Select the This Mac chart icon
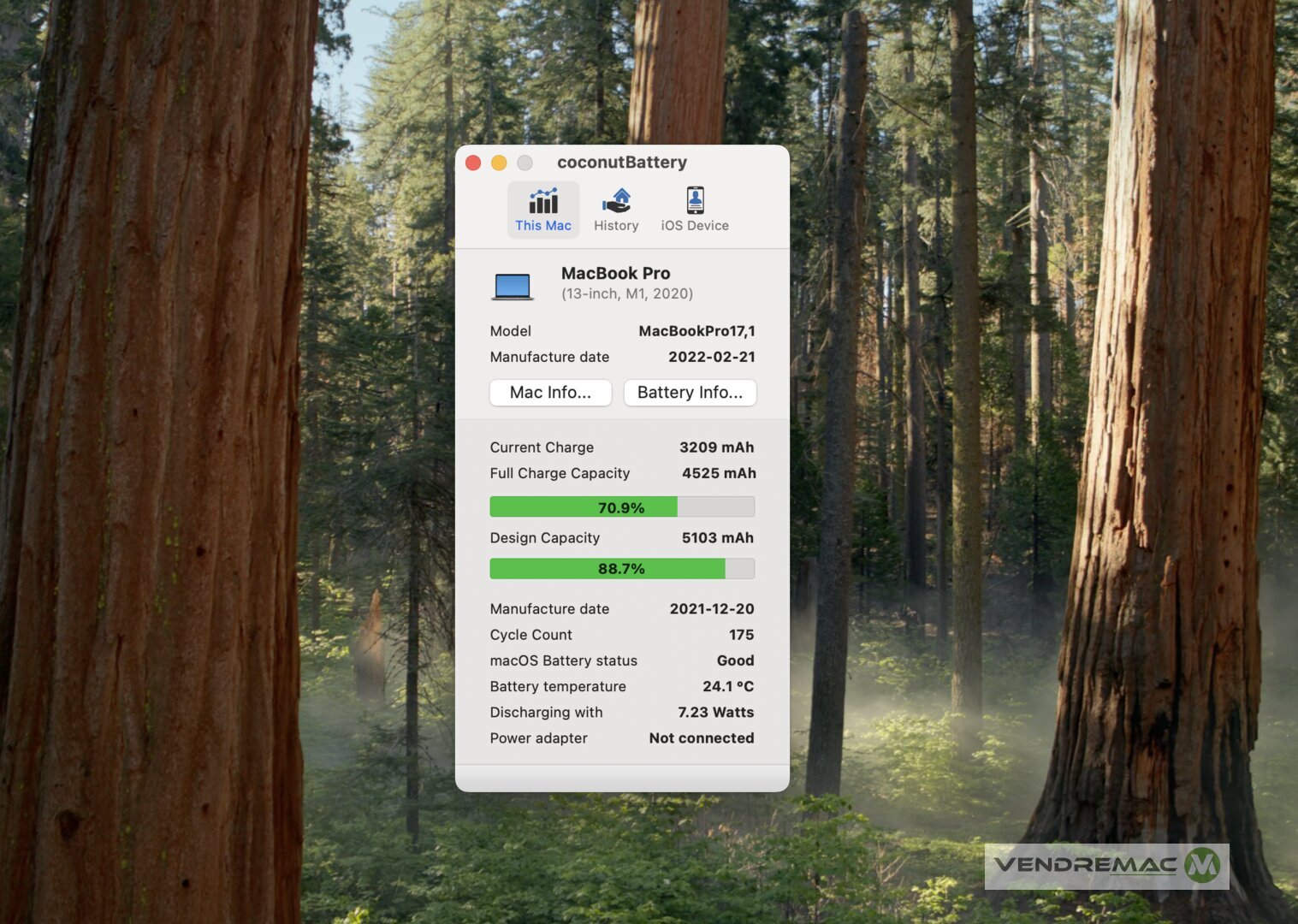Viewport: 1298px width, 924px height. [543, 201]
